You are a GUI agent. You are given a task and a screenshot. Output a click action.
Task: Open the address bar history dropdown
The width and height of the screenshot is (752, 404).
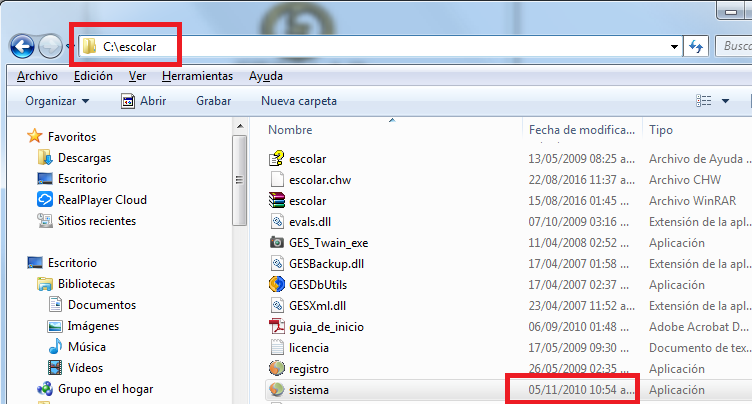point(675,46)
